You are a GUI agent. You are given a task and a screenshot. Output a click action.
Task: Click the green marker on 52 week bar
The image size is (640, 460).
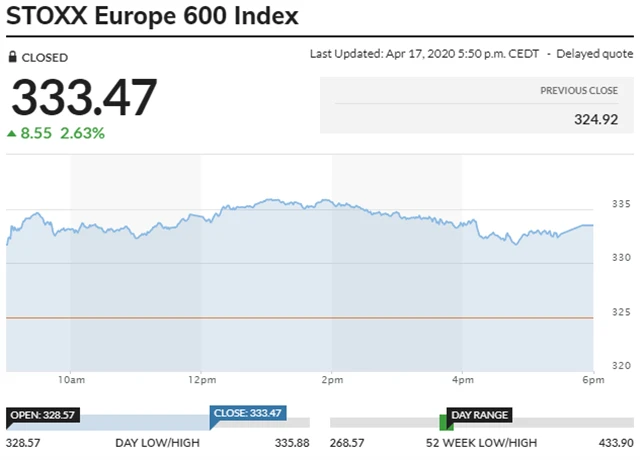446,425
